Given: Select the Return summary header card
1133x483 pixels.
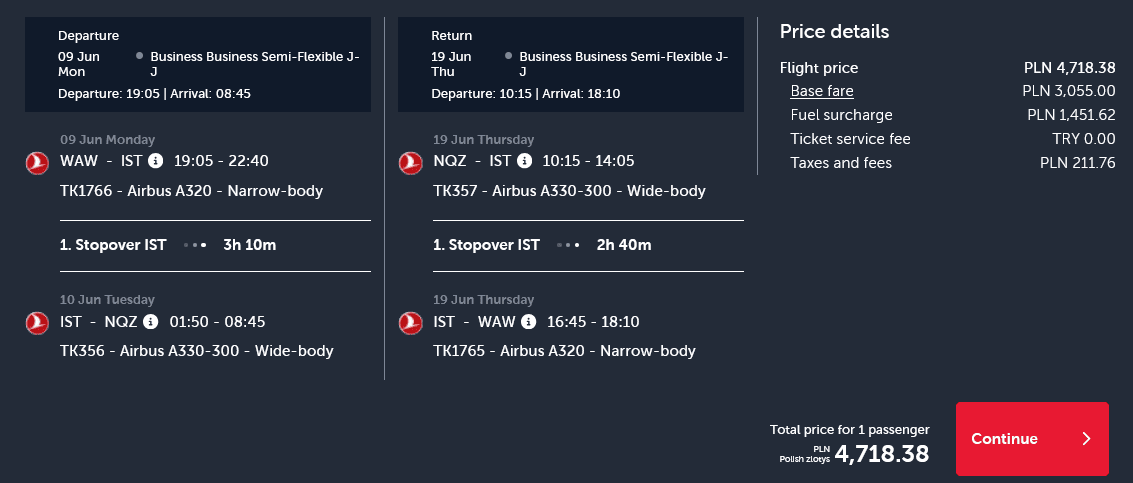Looking at the screenshot, I should coord(571,64).
